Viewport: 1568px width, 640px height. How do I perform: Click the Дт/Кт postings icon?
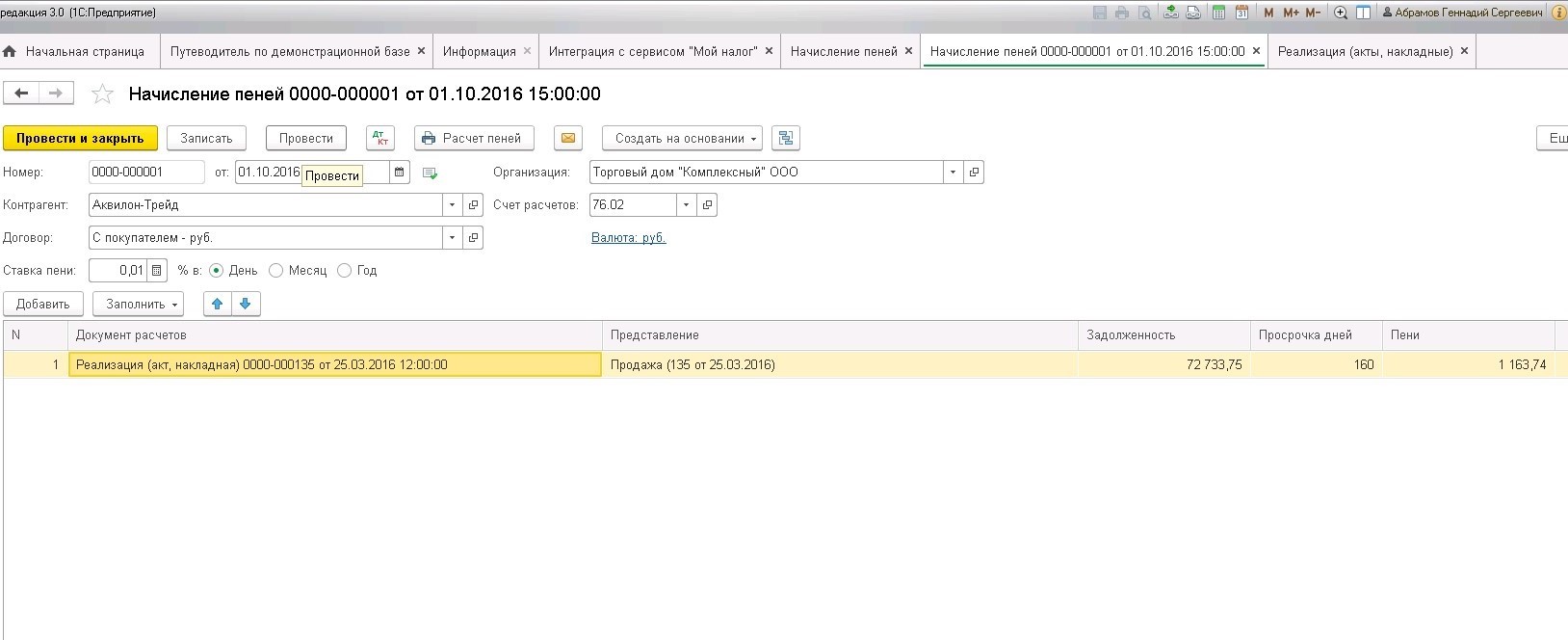pyautogui.click(x=380, y=138)
